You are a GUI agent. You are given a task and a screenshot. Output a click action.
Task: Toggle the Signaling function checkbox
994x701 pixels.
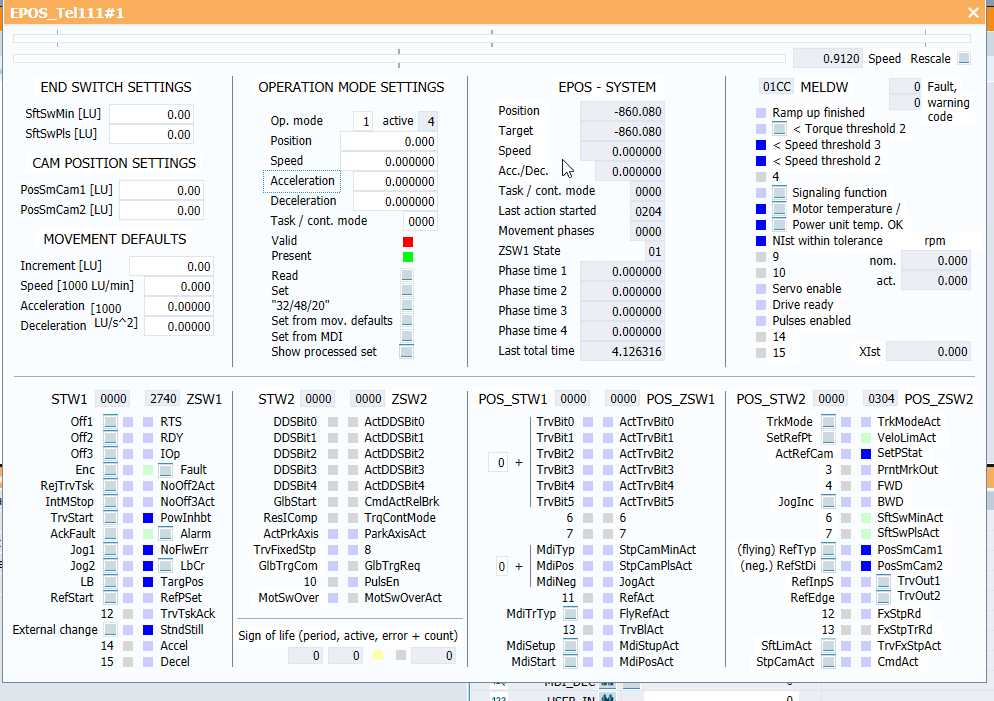(780, 193)
